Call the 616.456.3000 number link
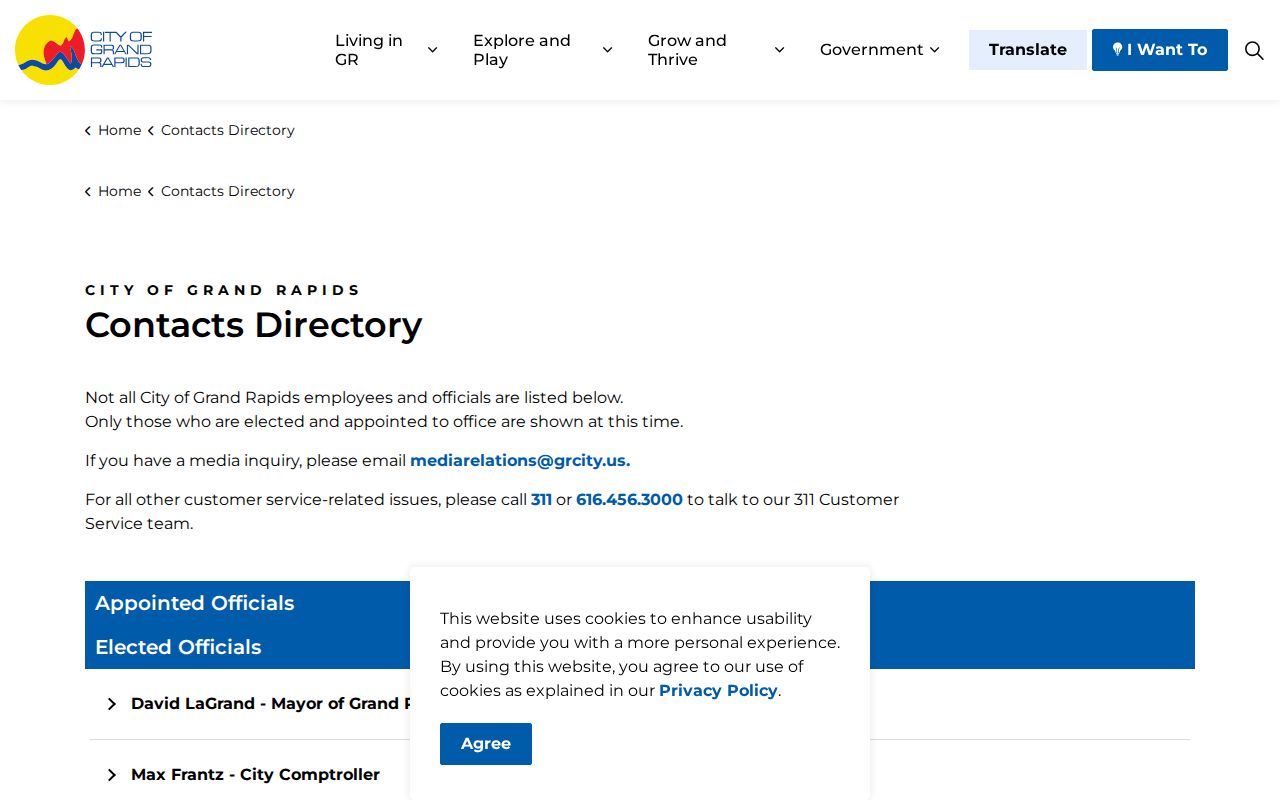 coord(629,499)
